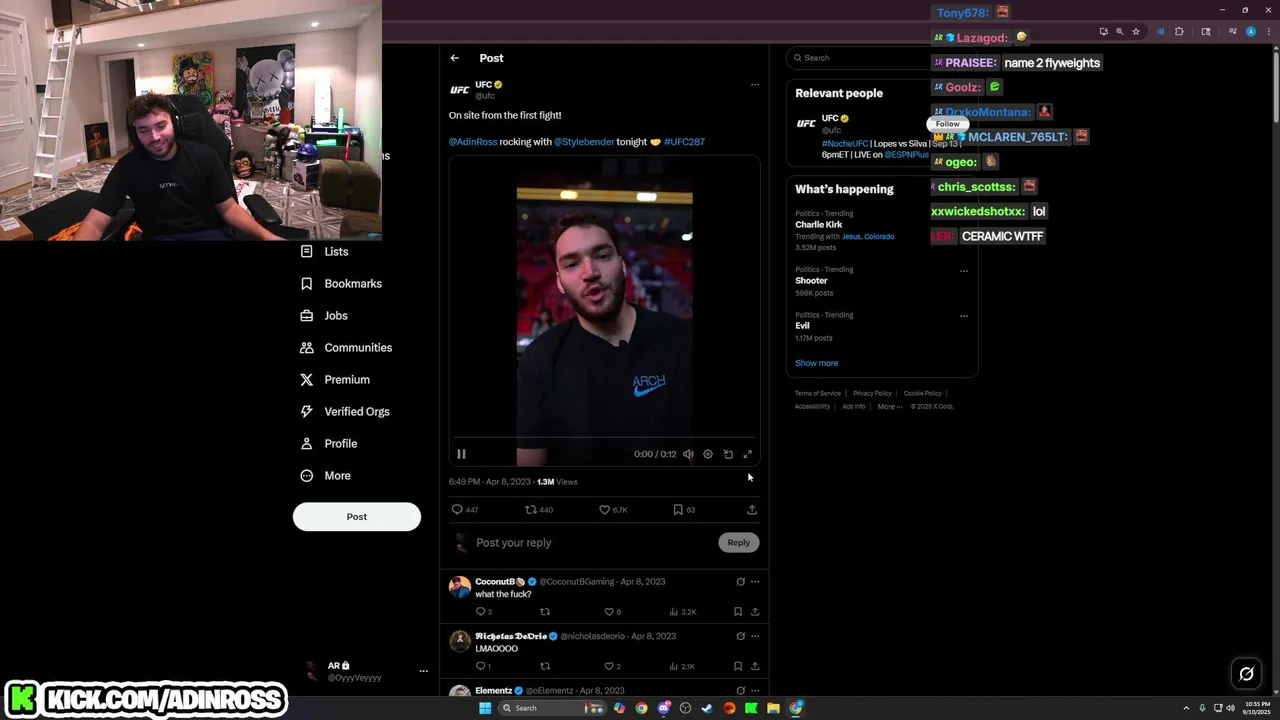Seek on the video progress bar
Screen dimensions: 1280x720
point(604,438)
